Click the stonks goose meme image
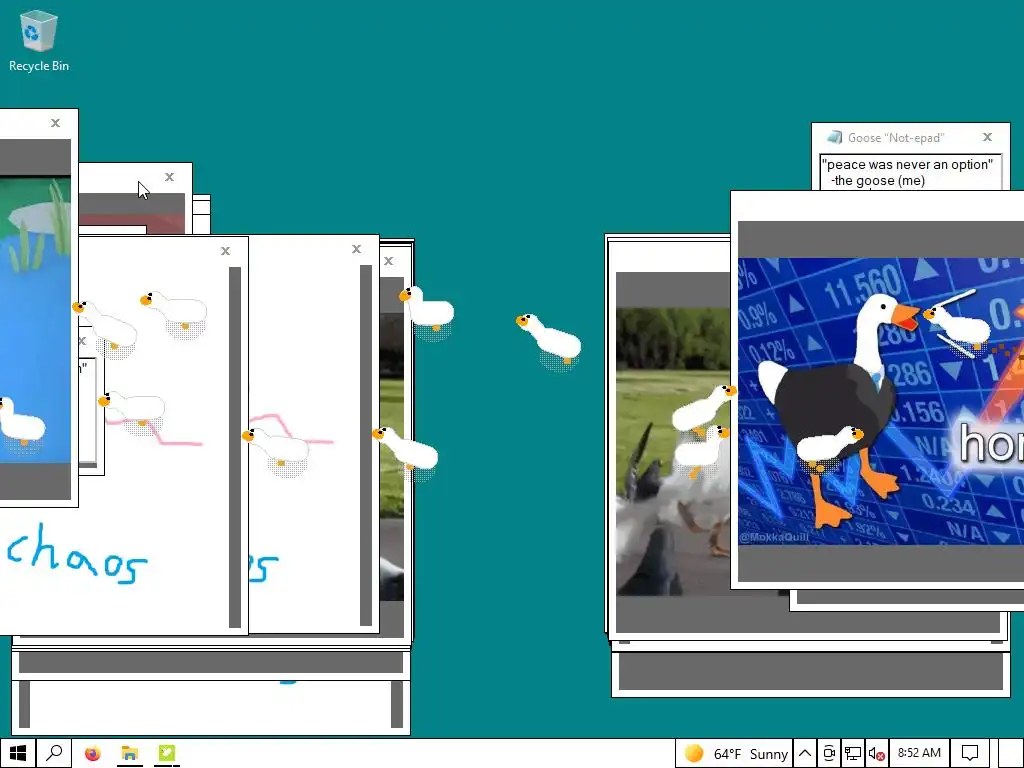1024x768 pixels. (x=880, y=401)
